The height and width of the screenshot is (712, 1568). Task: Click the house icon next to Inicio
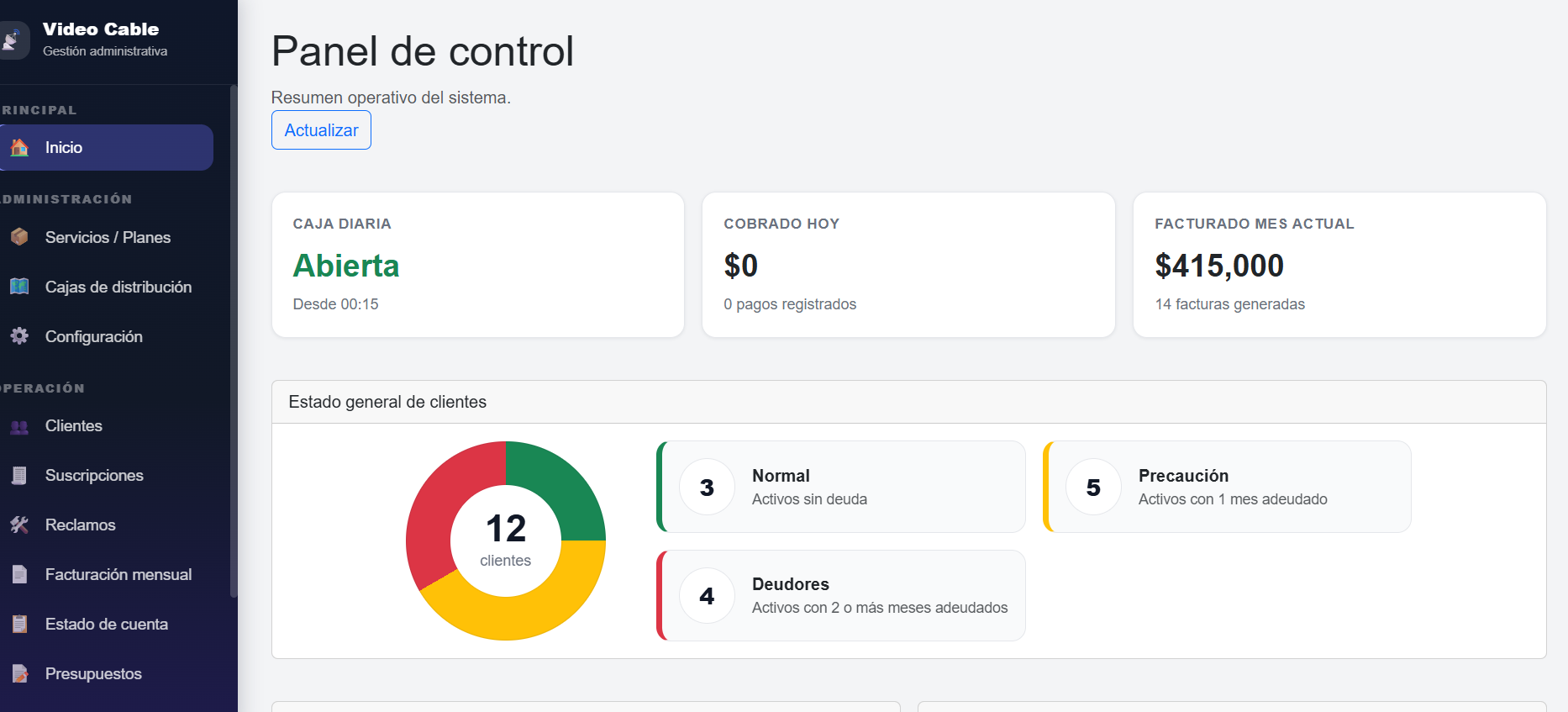pyautogui.click(x=19, y=148)
